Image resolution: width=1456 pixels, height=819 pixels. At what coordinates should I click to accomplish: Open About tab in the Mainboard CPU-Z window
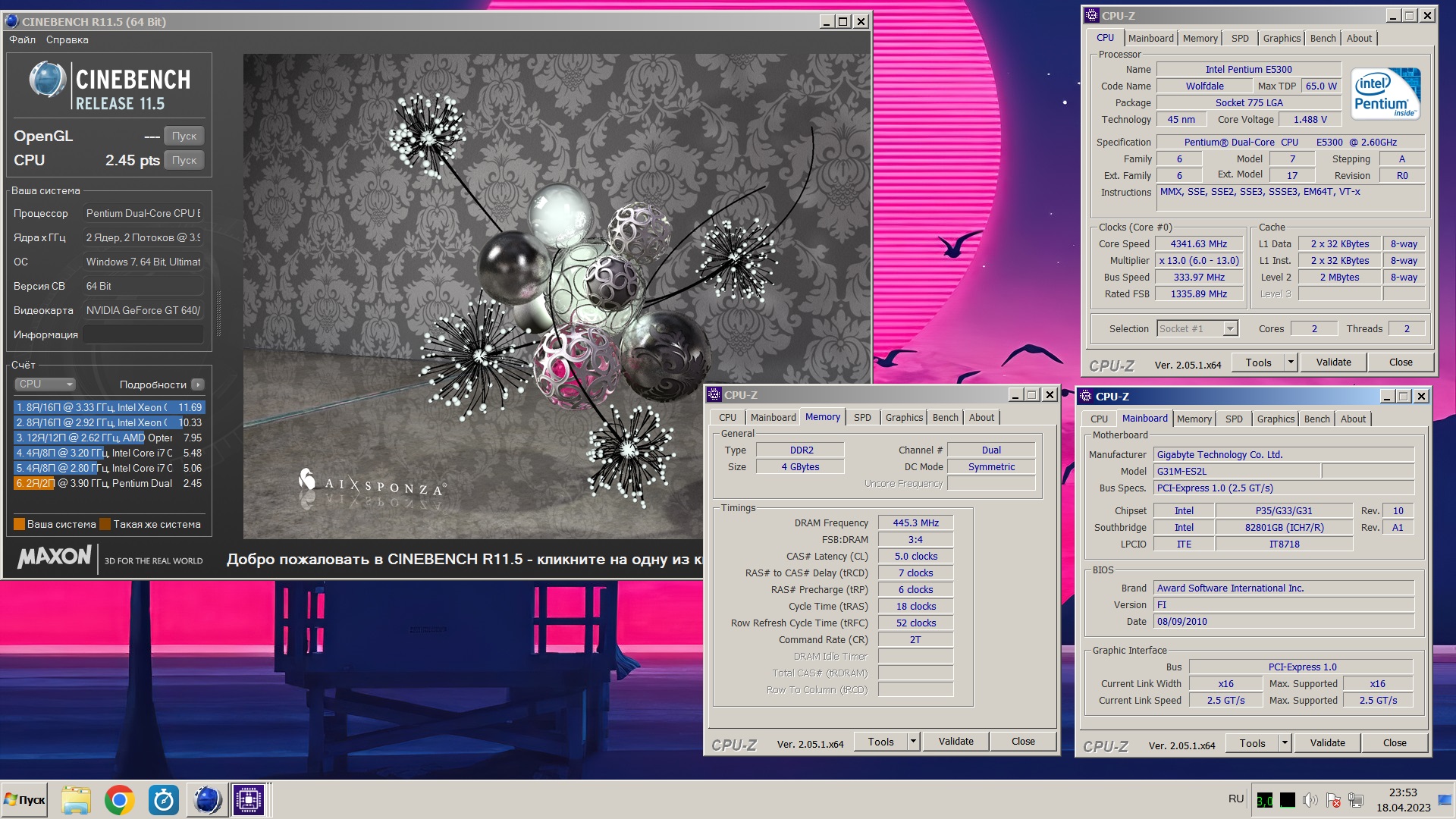coord(1353,419)
